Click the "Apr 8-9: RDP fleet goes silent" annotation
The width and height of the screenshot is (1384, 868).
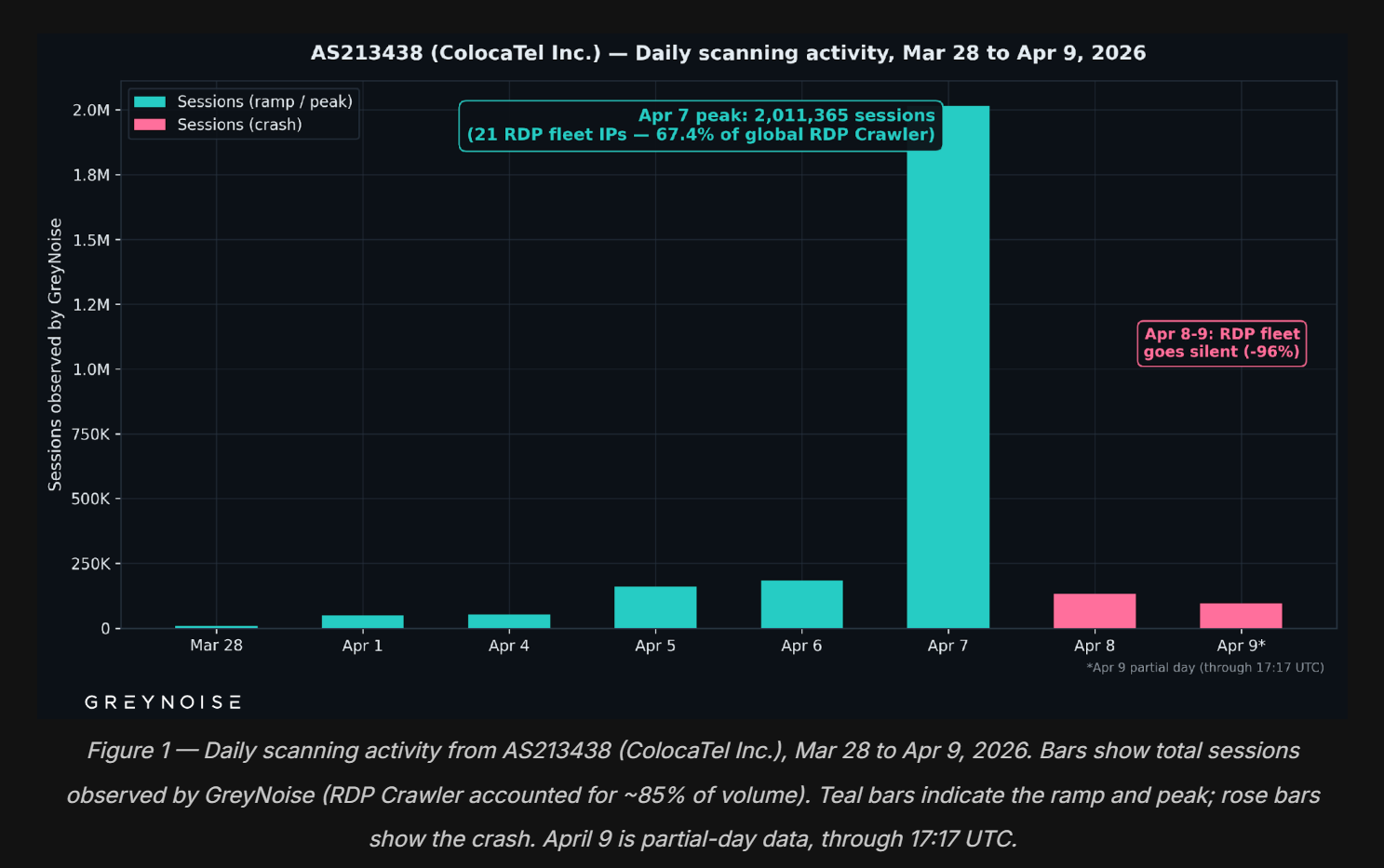click(1222, 343)
